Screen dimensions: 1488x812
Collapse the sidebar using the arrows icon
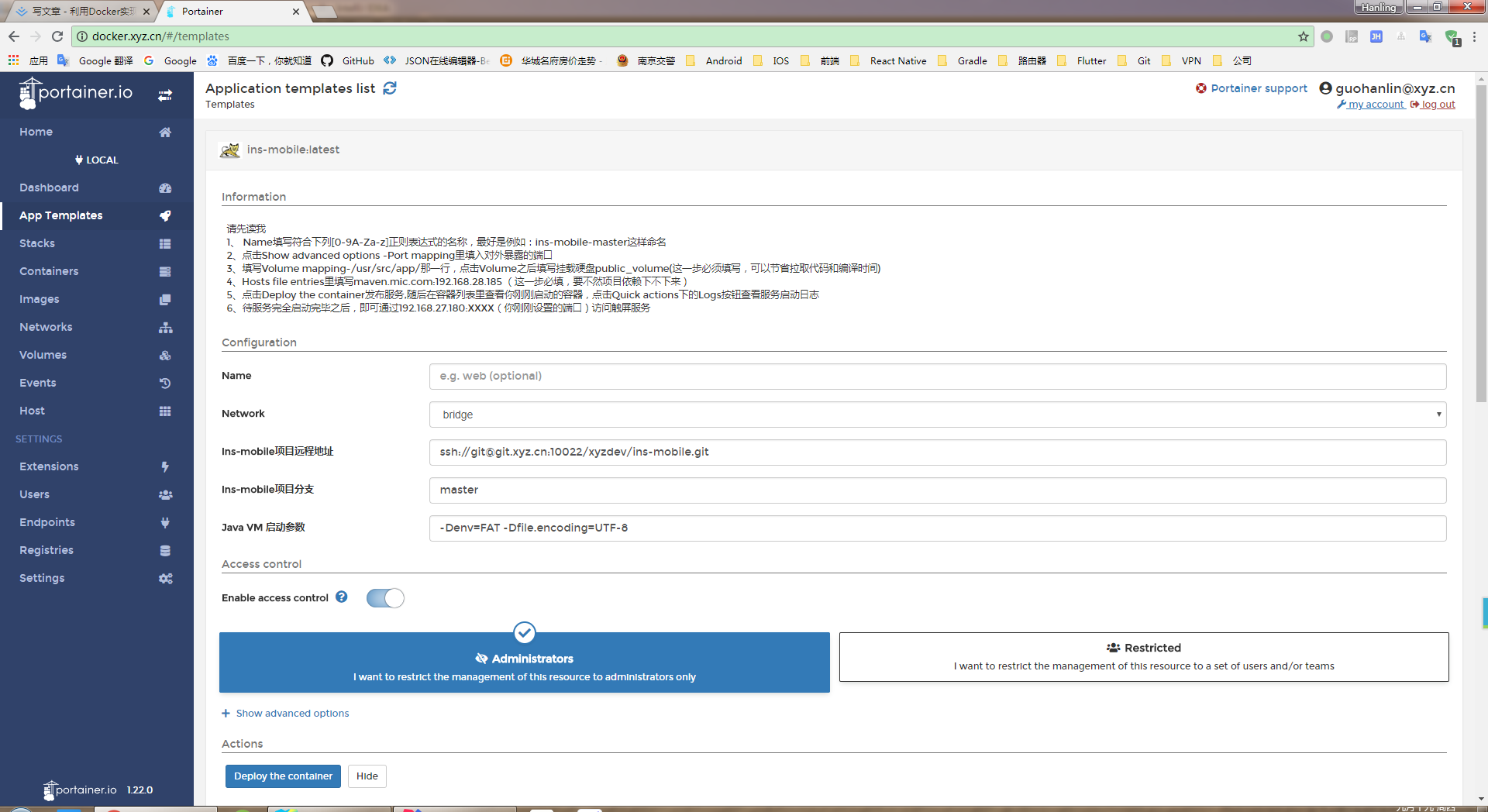(165, 95)
